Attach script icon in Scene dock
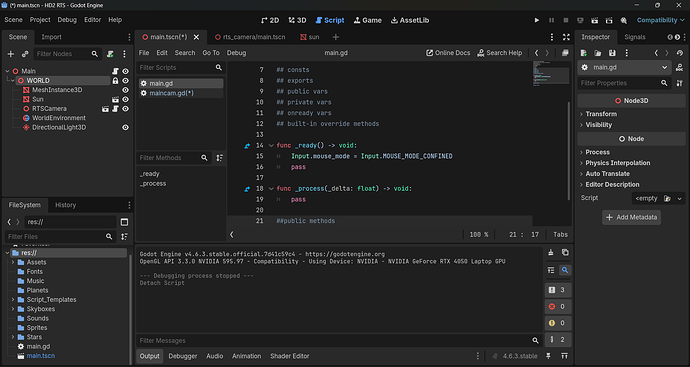Image resolution: width=690 pixels, height=367 pixels. 110,54
